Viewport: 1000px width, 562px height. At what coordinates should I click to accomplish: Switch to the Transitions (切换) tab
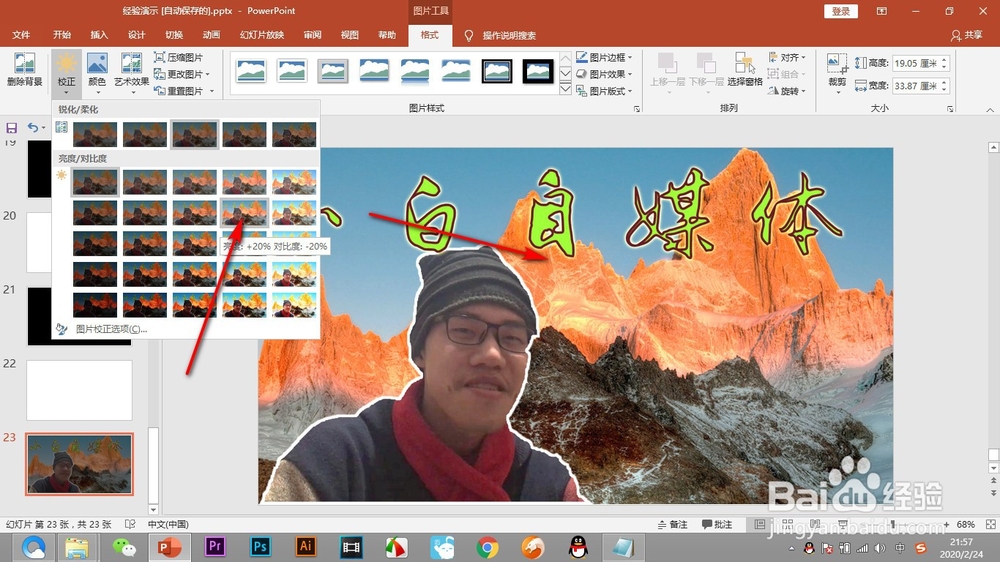(x=173, y=35)
